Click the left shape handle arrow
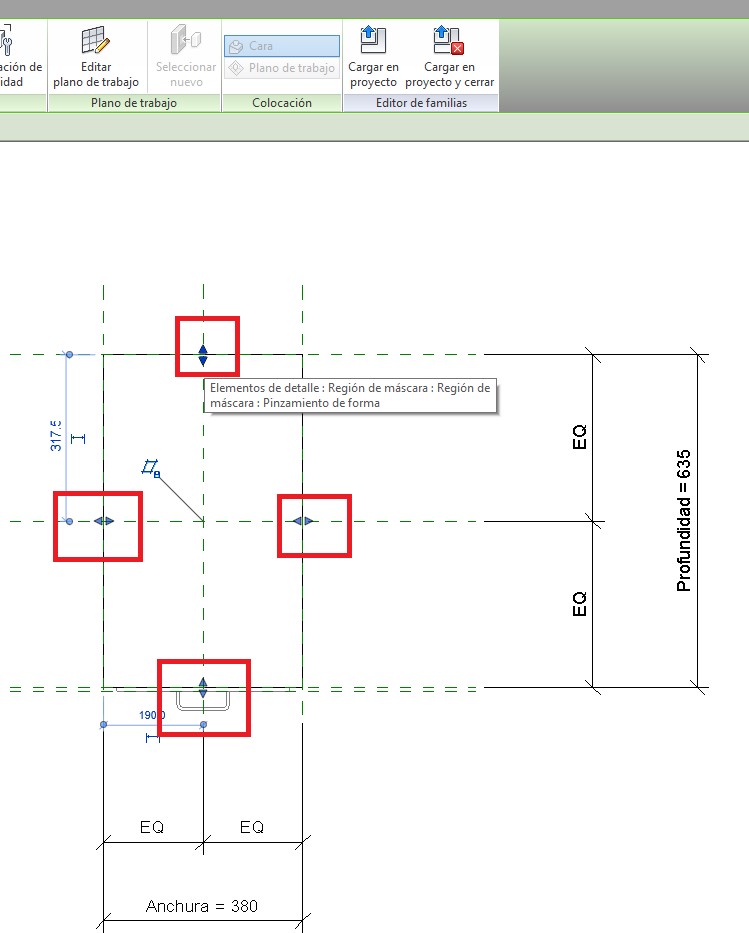The width and height of the screenshot is (749, 933). 104,521
